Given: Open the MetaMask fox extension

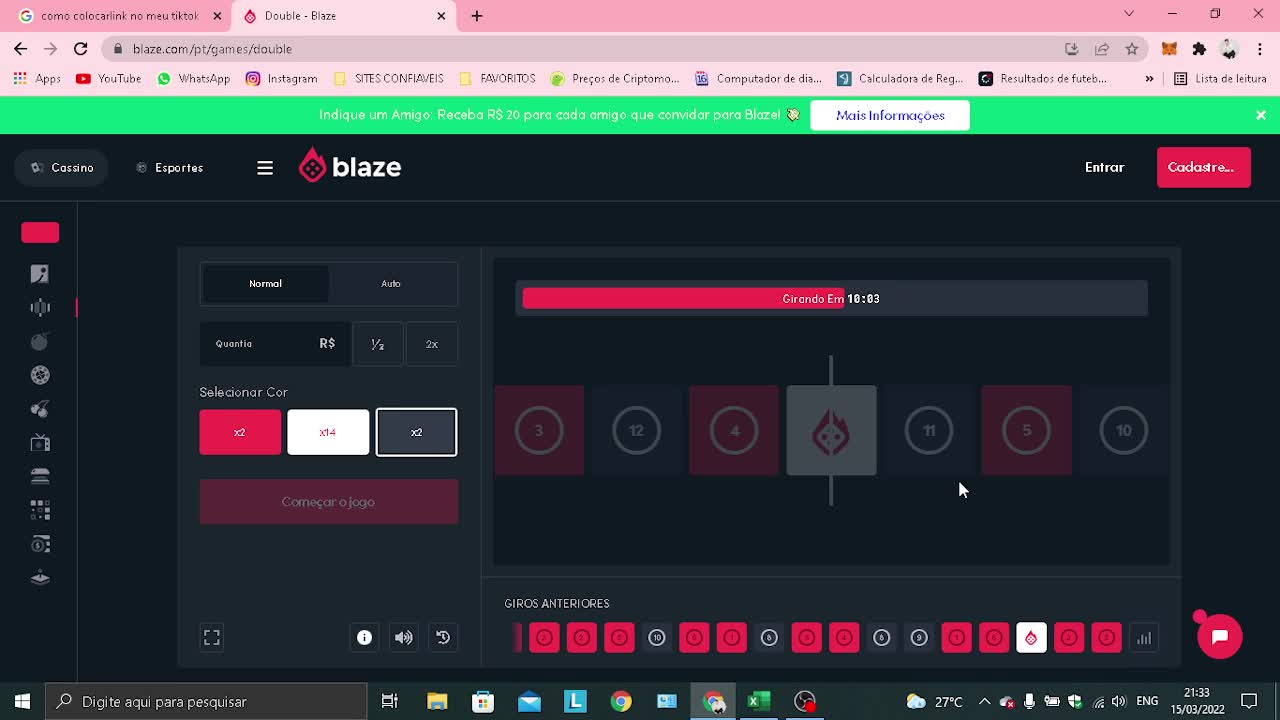Looking at the screenshot, I should 1169,49.
